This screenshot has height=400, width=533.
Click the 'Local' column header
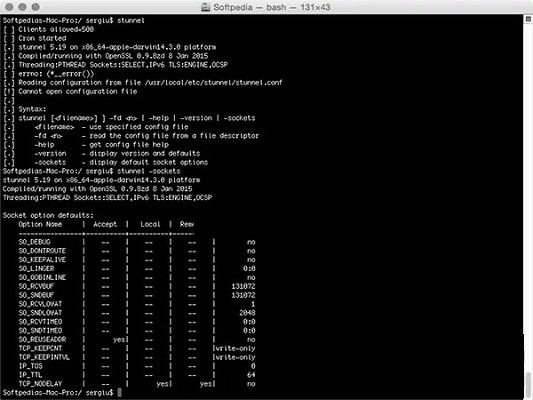pos(150,224)
